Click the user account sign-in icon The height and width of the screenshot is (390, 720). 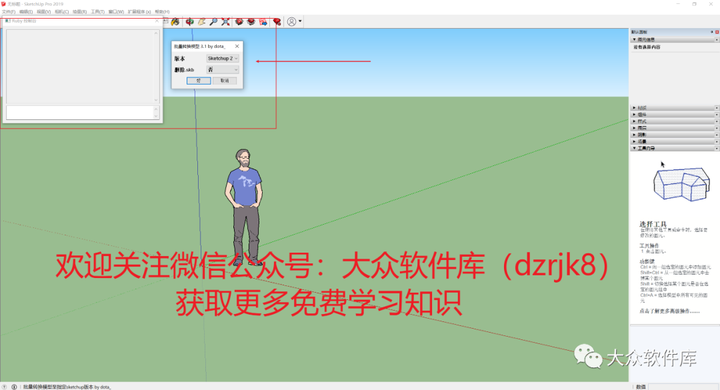tap(292, 22)
